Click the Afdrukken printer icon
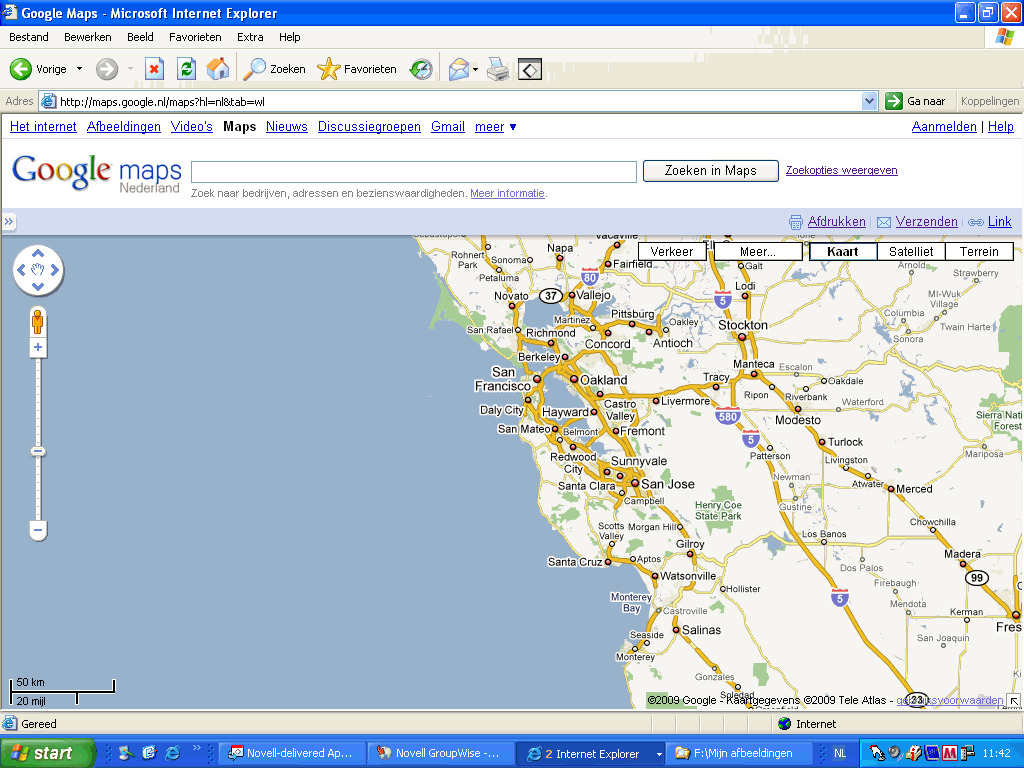1024x768 pixels. click(x=795, y=222)
